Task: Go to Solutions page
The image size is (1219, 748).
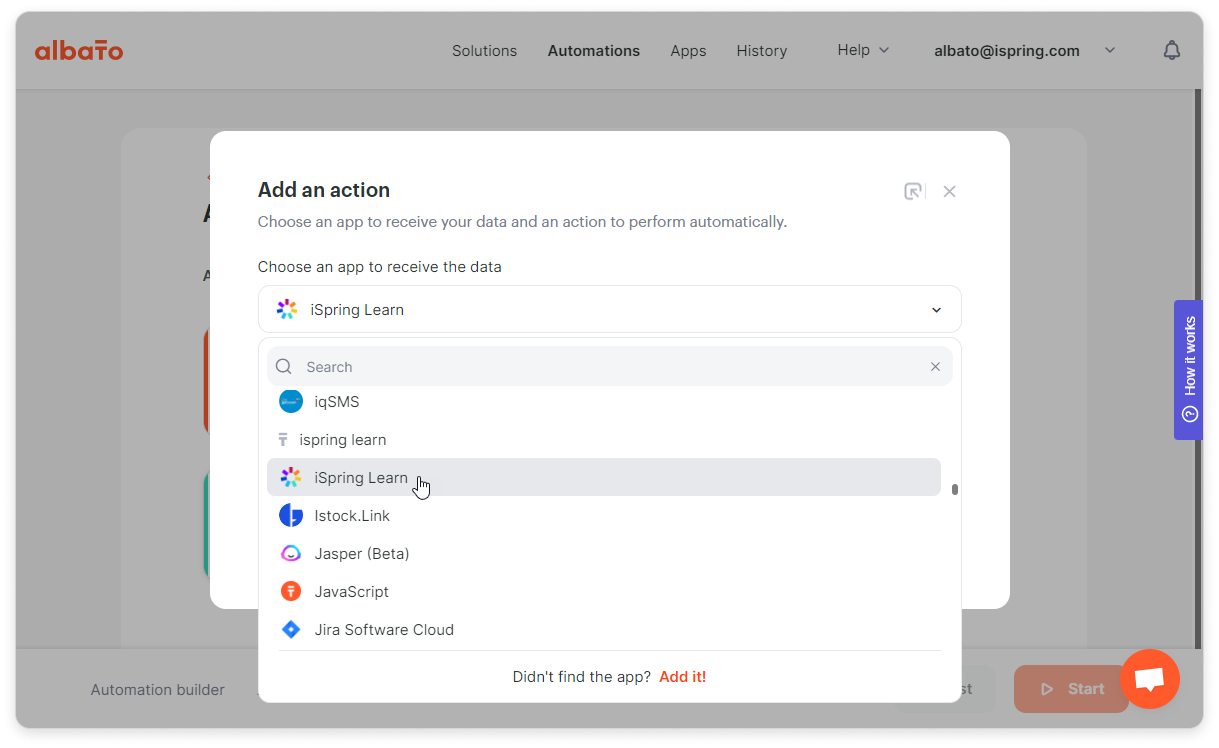Action: pos(484,50)
